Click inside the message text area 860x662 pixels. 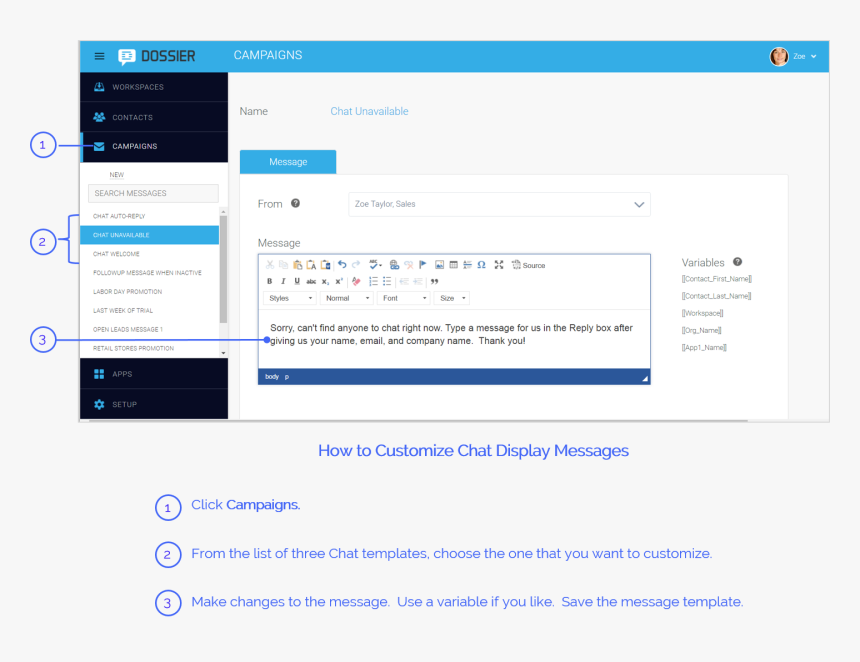pos(454,340)
